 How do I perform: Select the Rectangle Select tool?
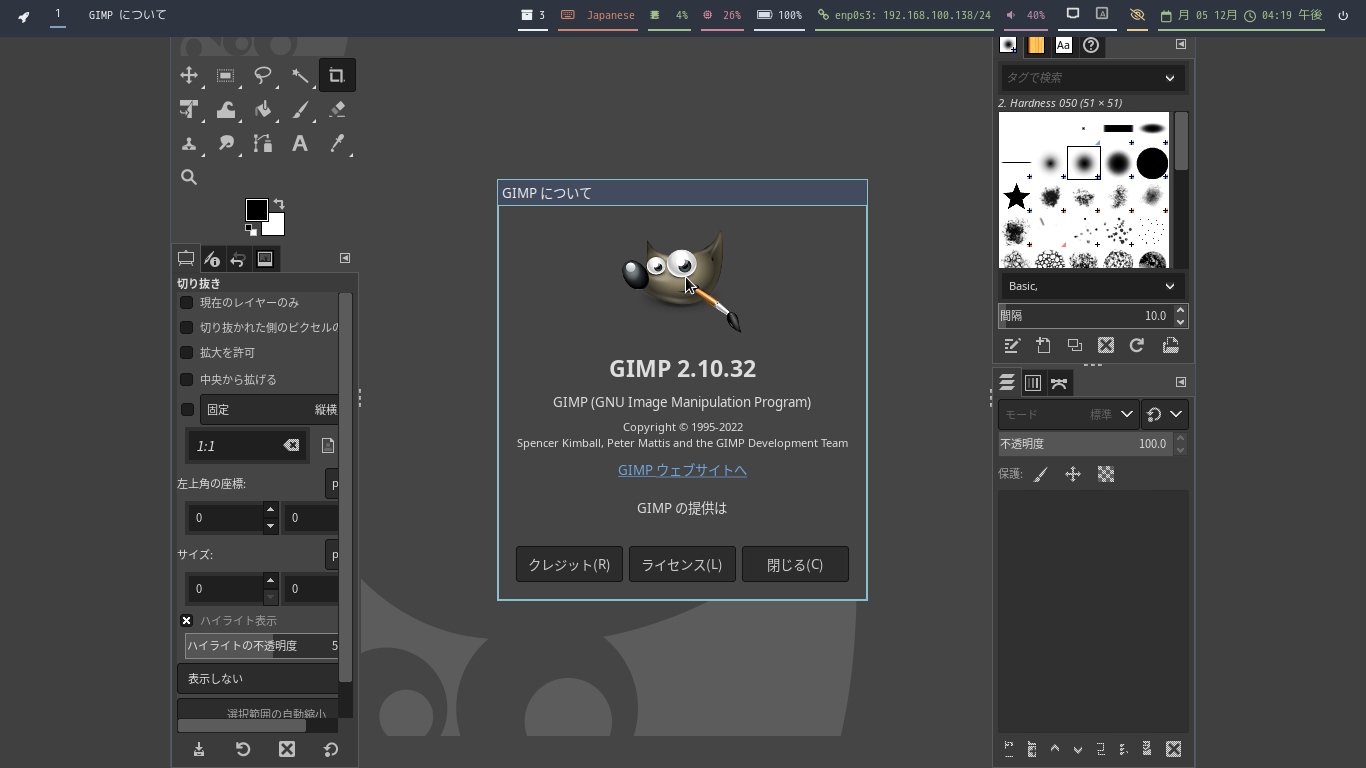226,75
